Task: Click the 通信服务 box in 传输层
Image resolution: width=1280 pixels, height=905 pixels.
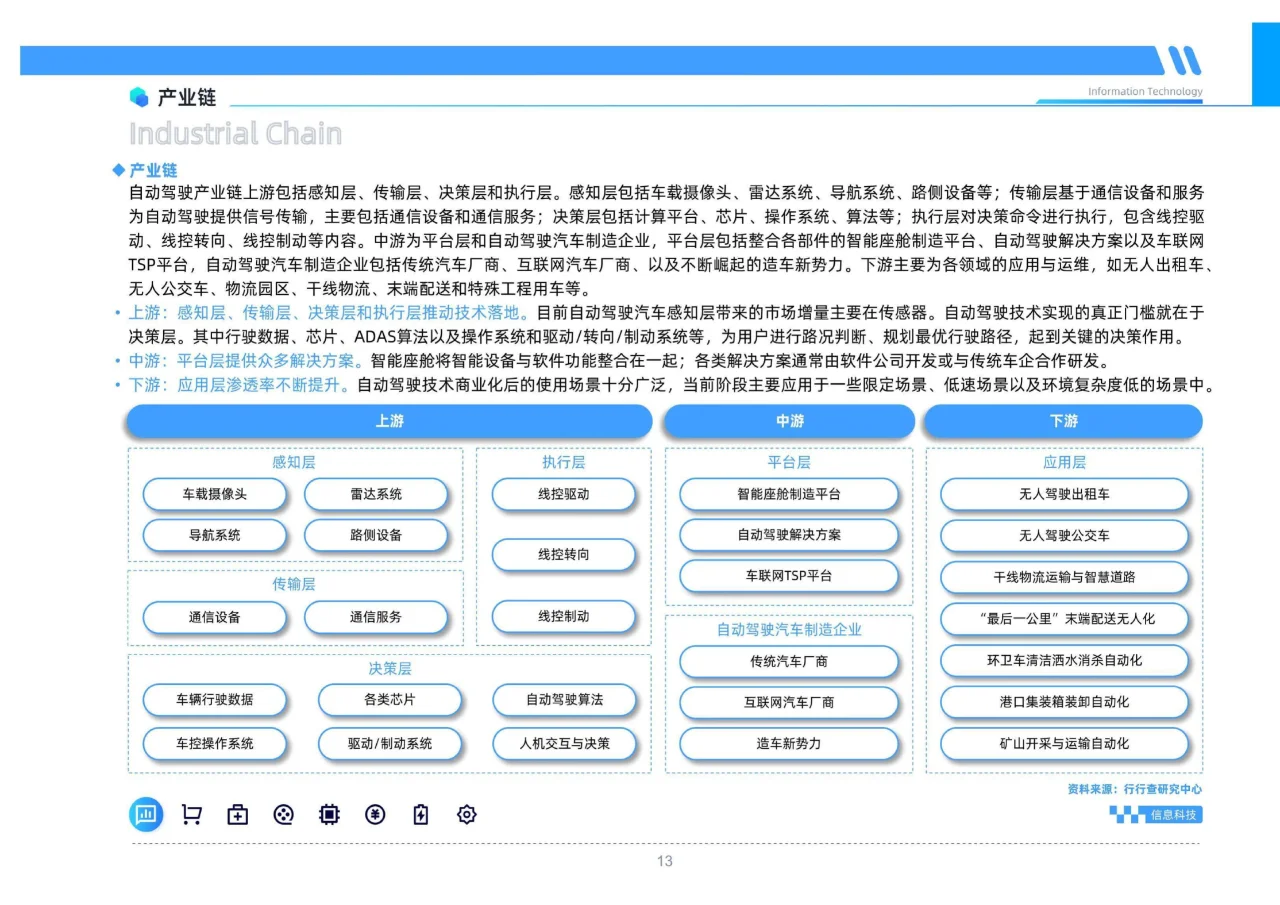Action: 376,617
